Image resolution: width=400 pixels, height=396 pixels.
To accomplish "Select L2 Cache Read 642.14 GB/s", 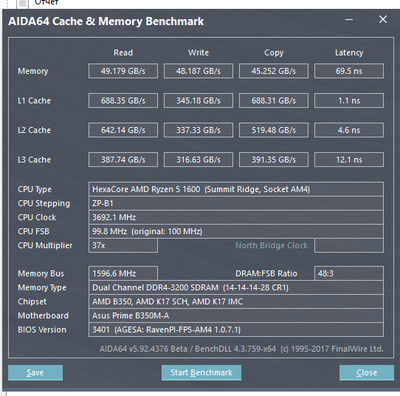I will [x=123, y=130].
